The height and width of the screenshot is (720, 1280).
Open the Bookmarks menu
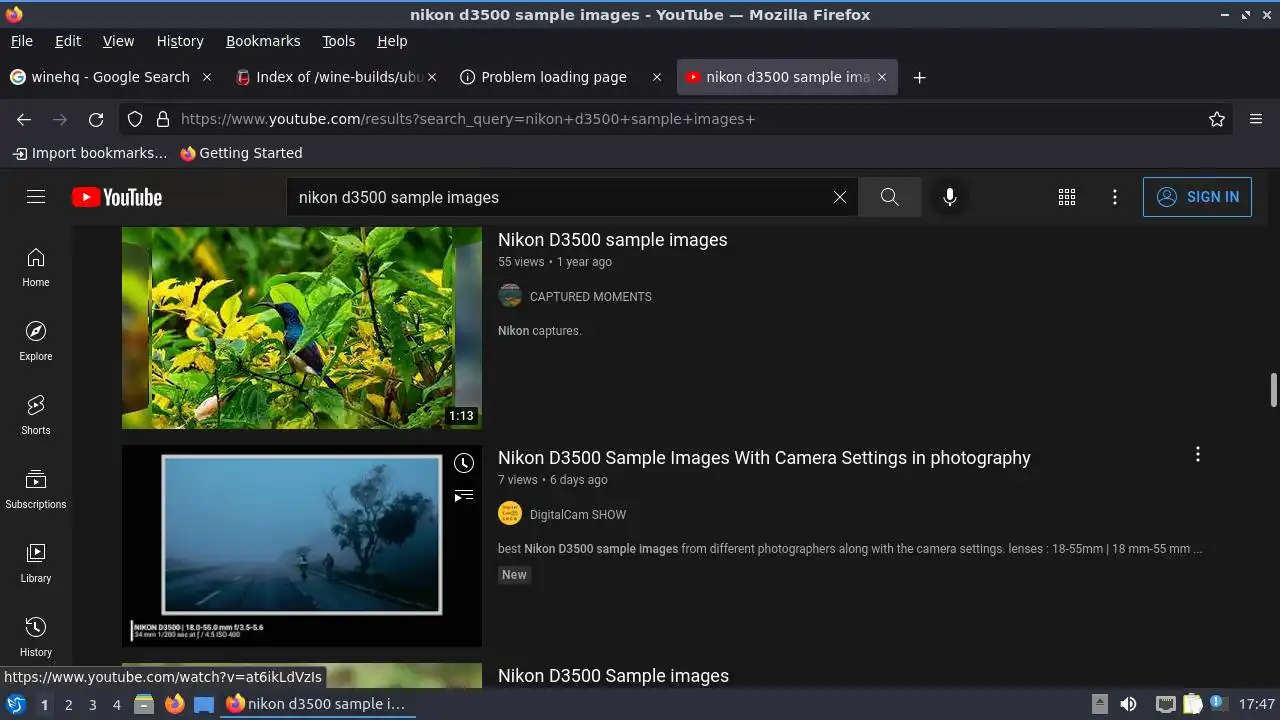click(263, 41)
